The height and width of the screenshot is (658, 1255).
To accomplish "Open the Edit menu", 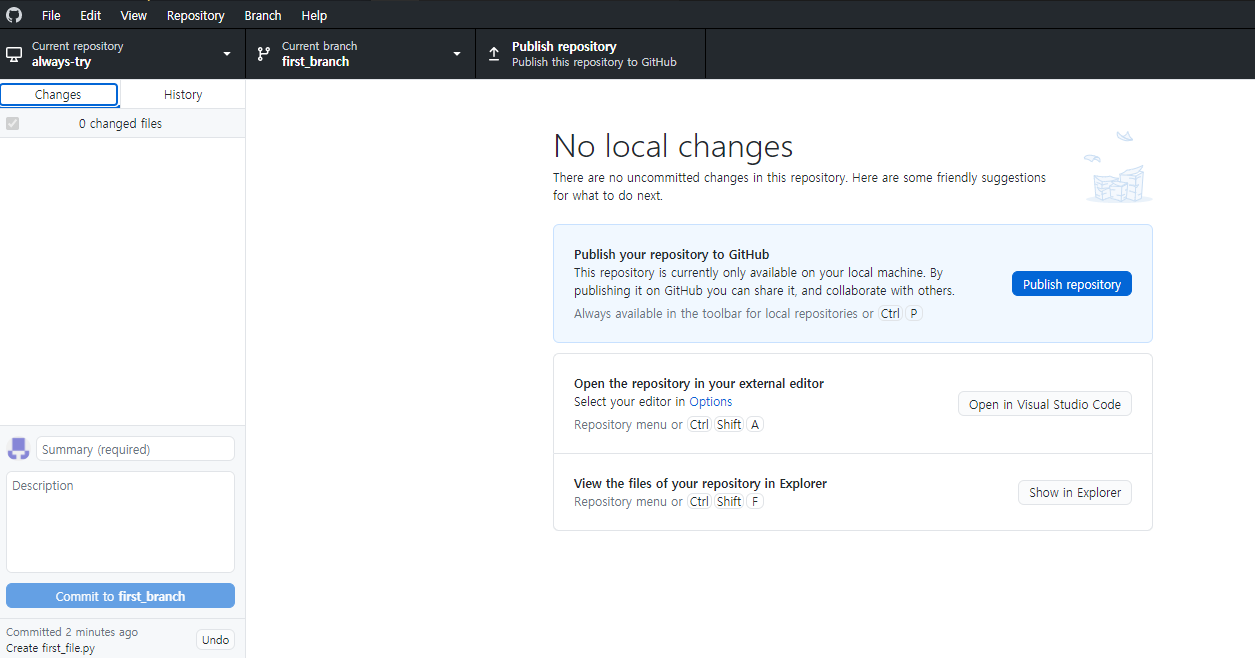I will point(91,15).
